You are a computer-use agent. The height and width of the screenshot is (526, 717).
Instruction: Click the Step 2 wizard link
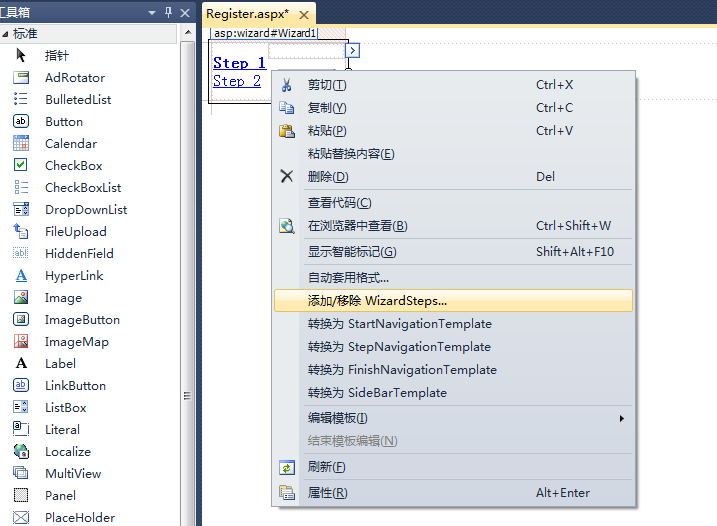[x=237, y=81]
